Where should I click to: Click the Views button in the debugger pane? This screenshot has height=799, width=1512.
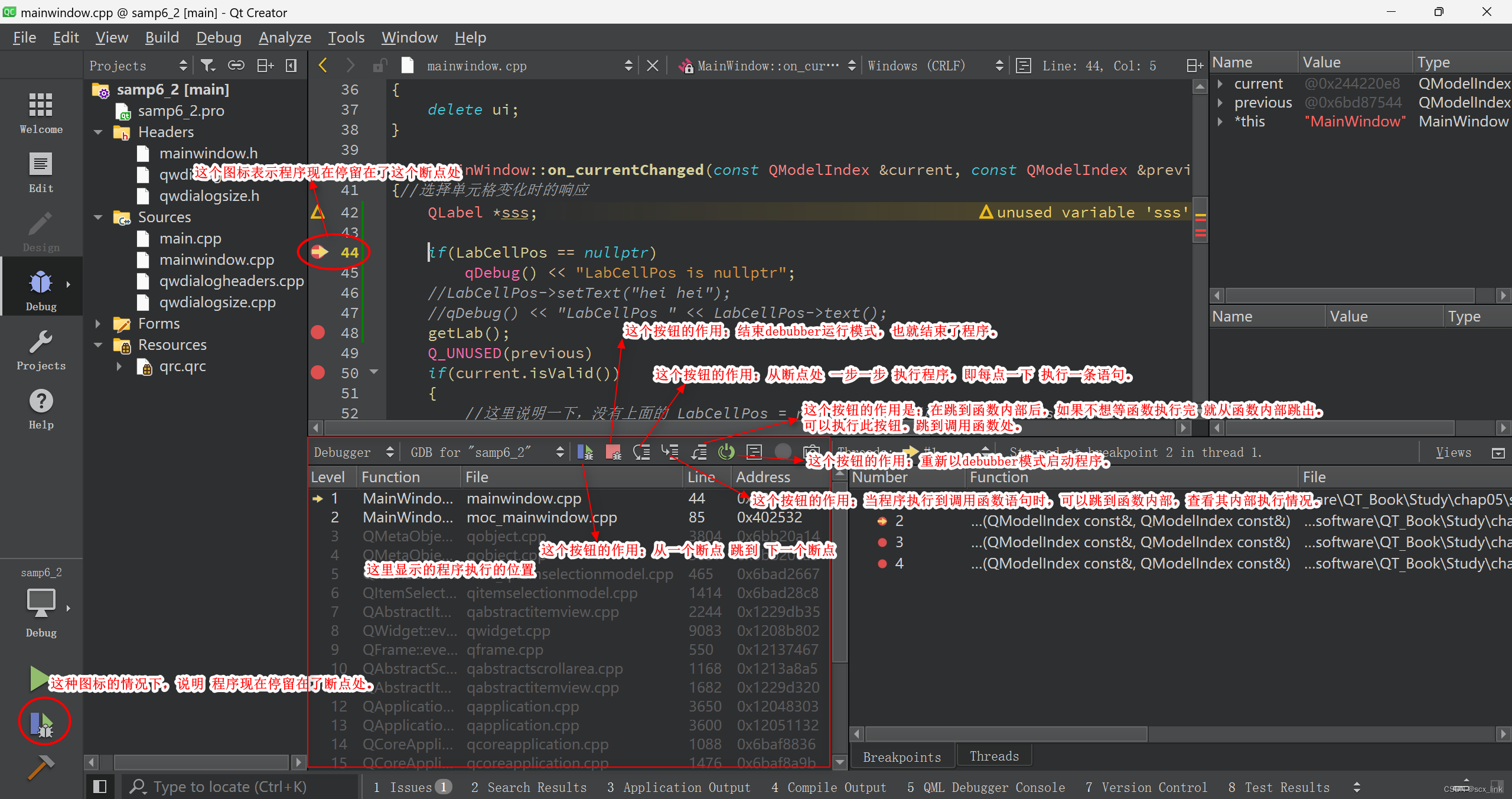point(1453,452)
